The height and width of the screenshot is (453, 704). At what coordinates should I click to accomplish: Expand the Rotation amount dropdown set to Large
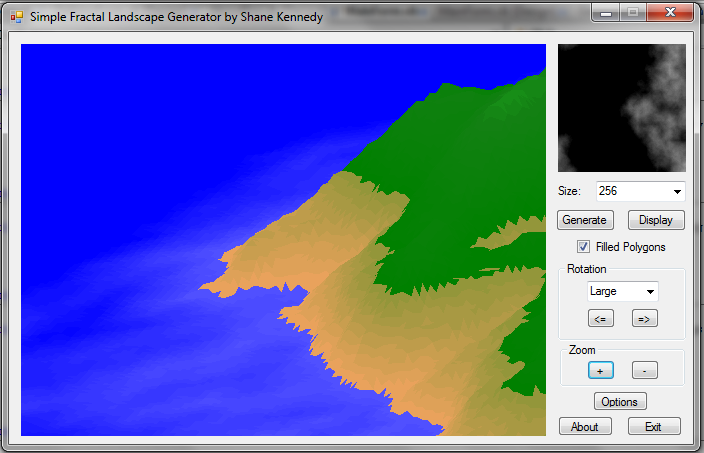coord(623,291)
